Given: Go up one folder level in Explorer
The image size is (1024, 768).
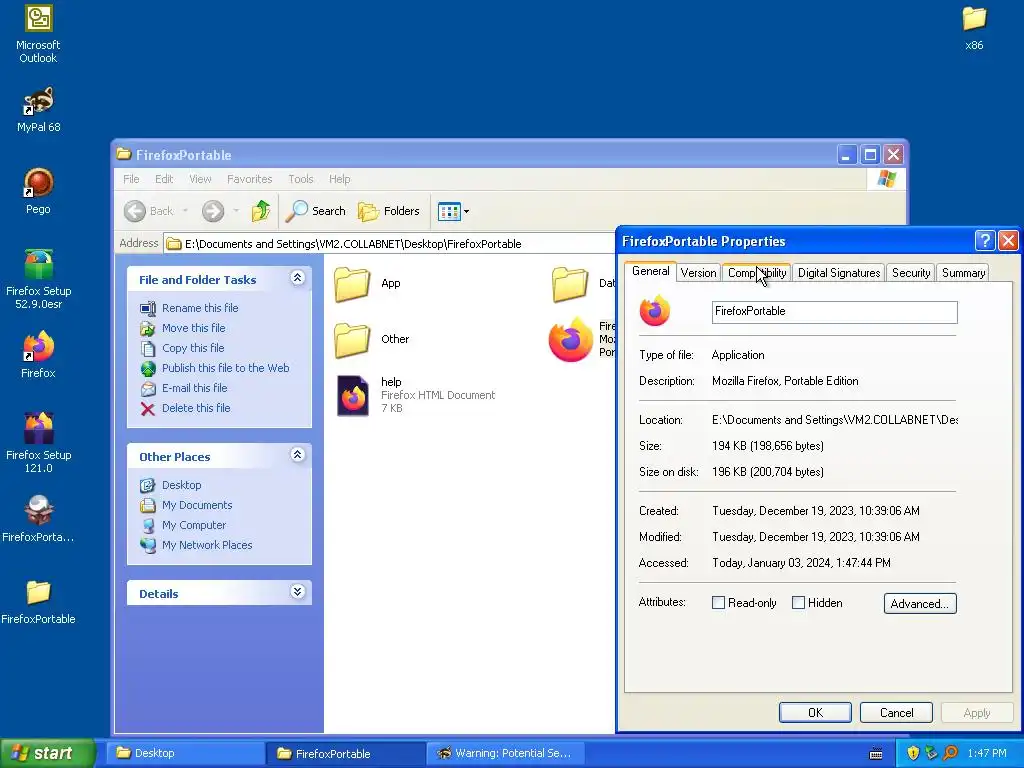Looking at the screenshot, I should (261, 211).
